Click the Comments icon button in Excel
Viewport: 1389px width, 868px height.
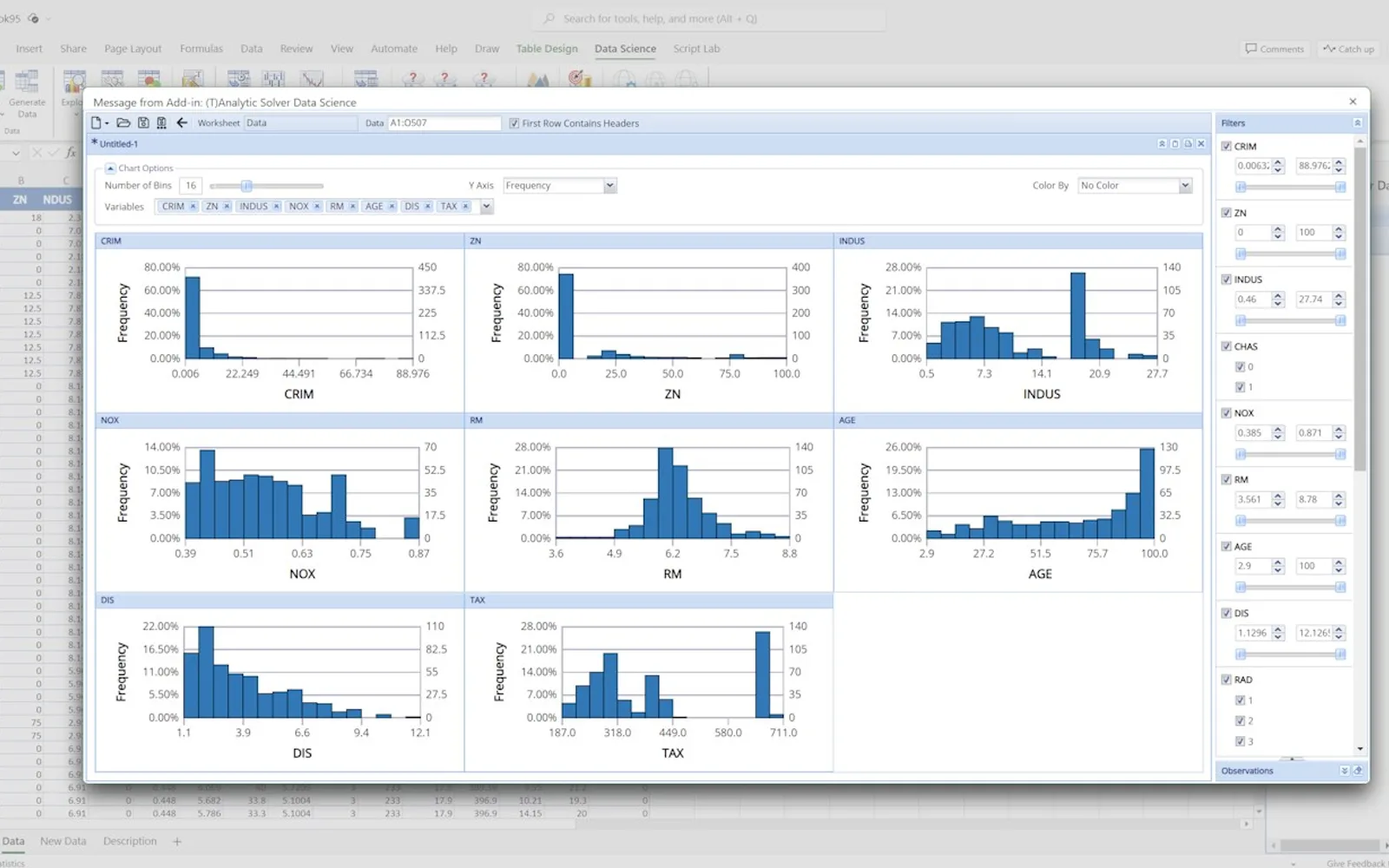(1274, 49)
